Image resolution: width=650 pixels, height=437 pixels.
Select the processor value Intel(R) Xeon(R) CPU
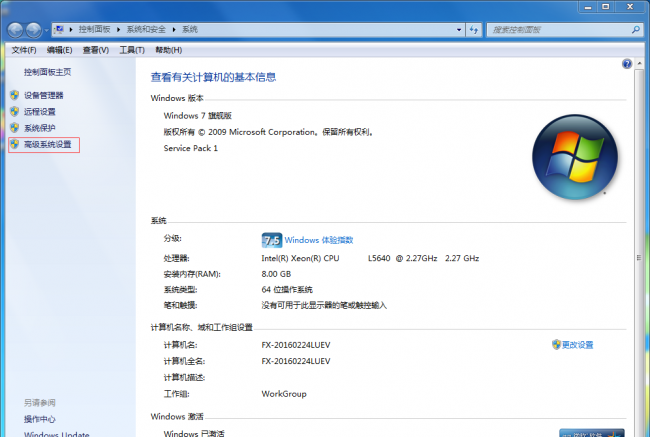300,258
